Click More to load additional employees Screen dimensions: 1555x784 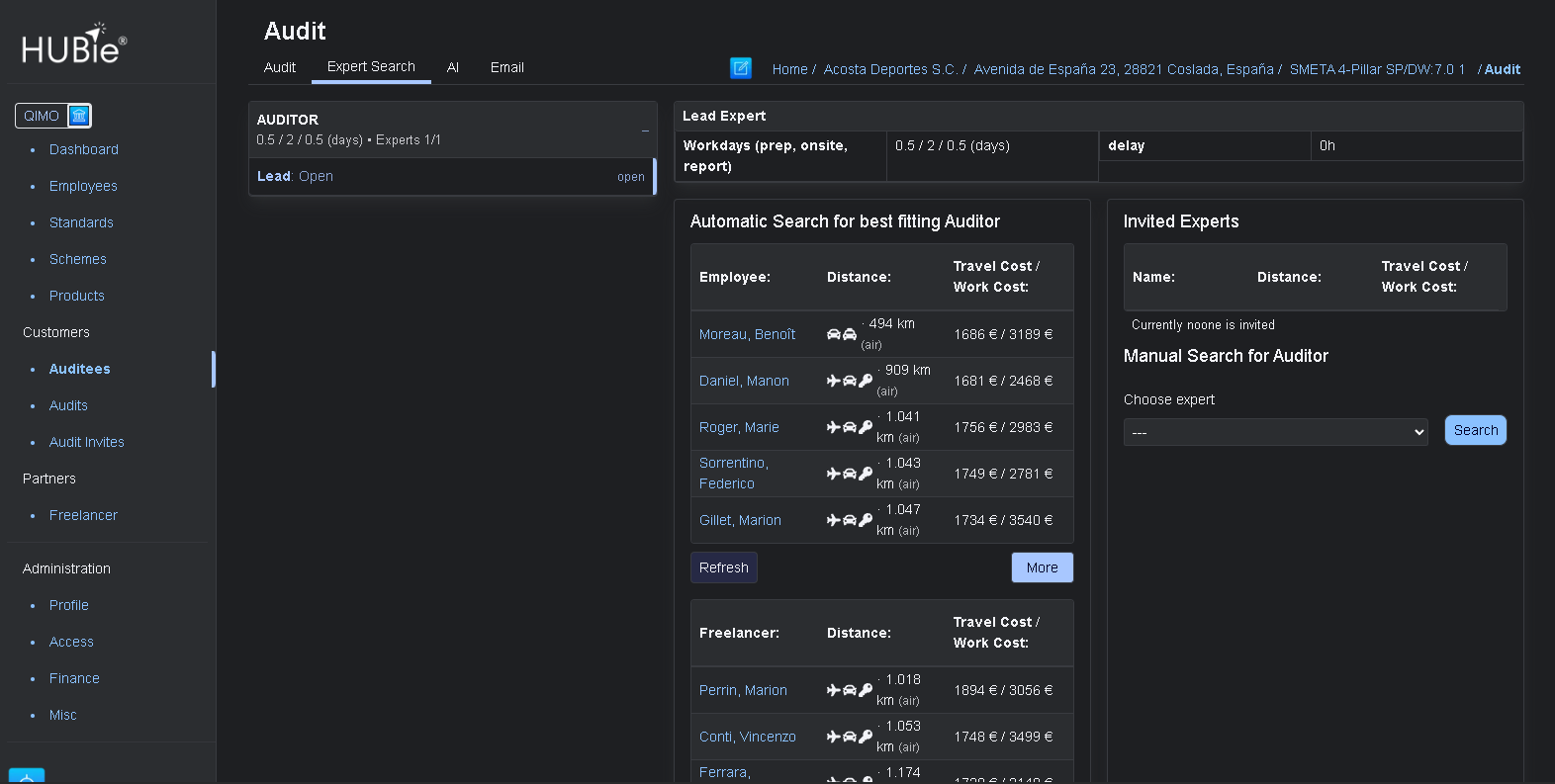coord(1042,567)
